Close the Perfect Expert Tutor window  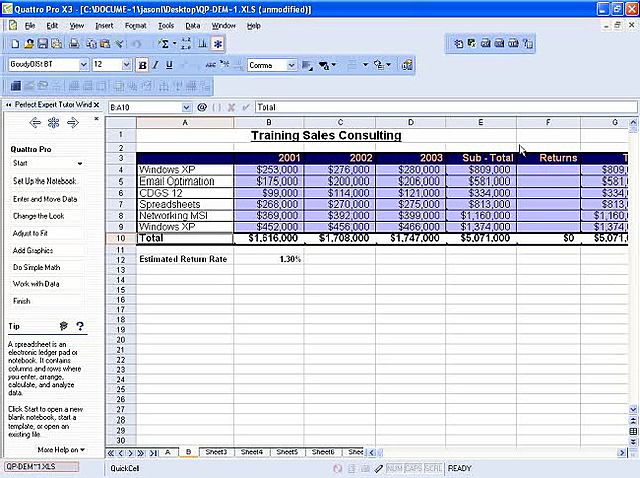96,105
